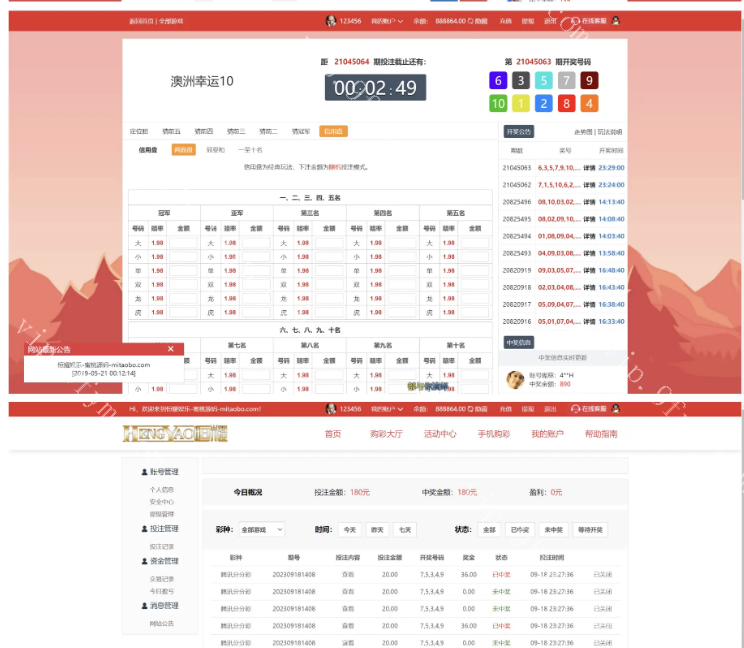The height and width of the screenshot is (648, 744).
Task: Click the balance refresh icon in top bar
Action: 470,20
